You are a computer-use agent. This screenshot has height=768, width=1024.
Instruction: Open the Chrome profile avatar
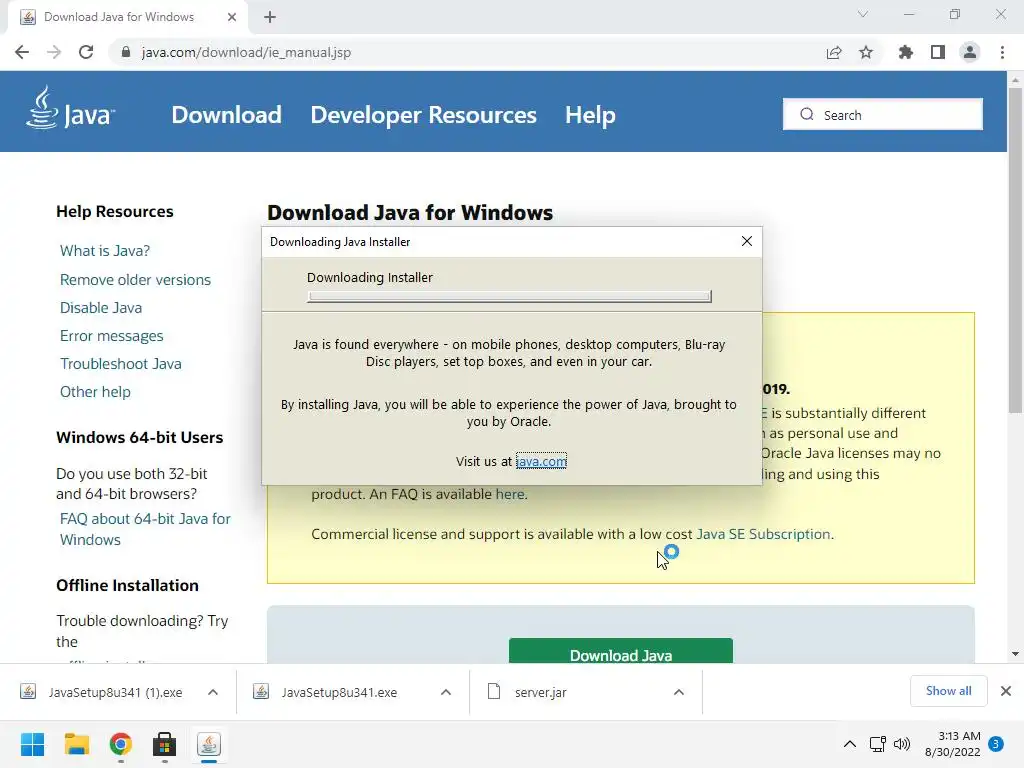(970, 52)
